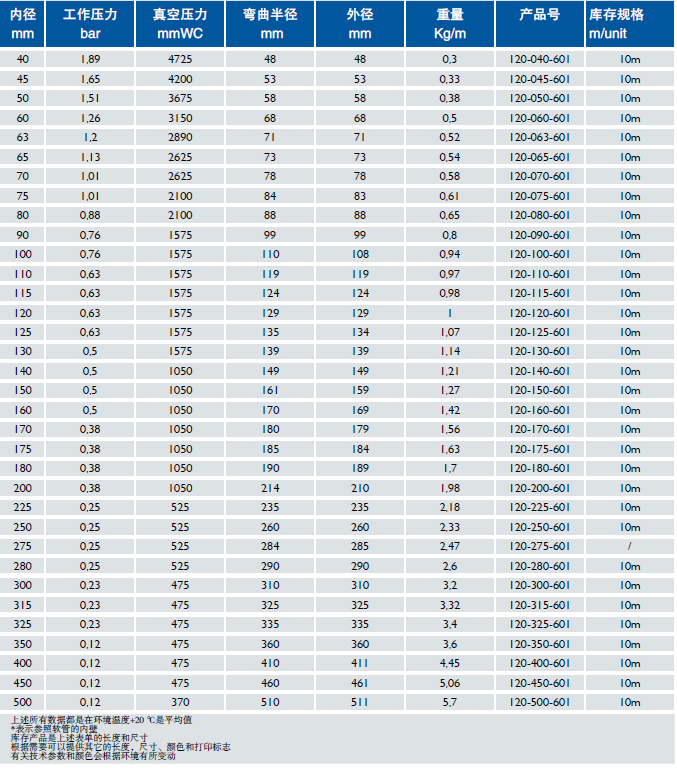Select the 工作压力 bar column header

pyautogui.click(x=91, y=24)
